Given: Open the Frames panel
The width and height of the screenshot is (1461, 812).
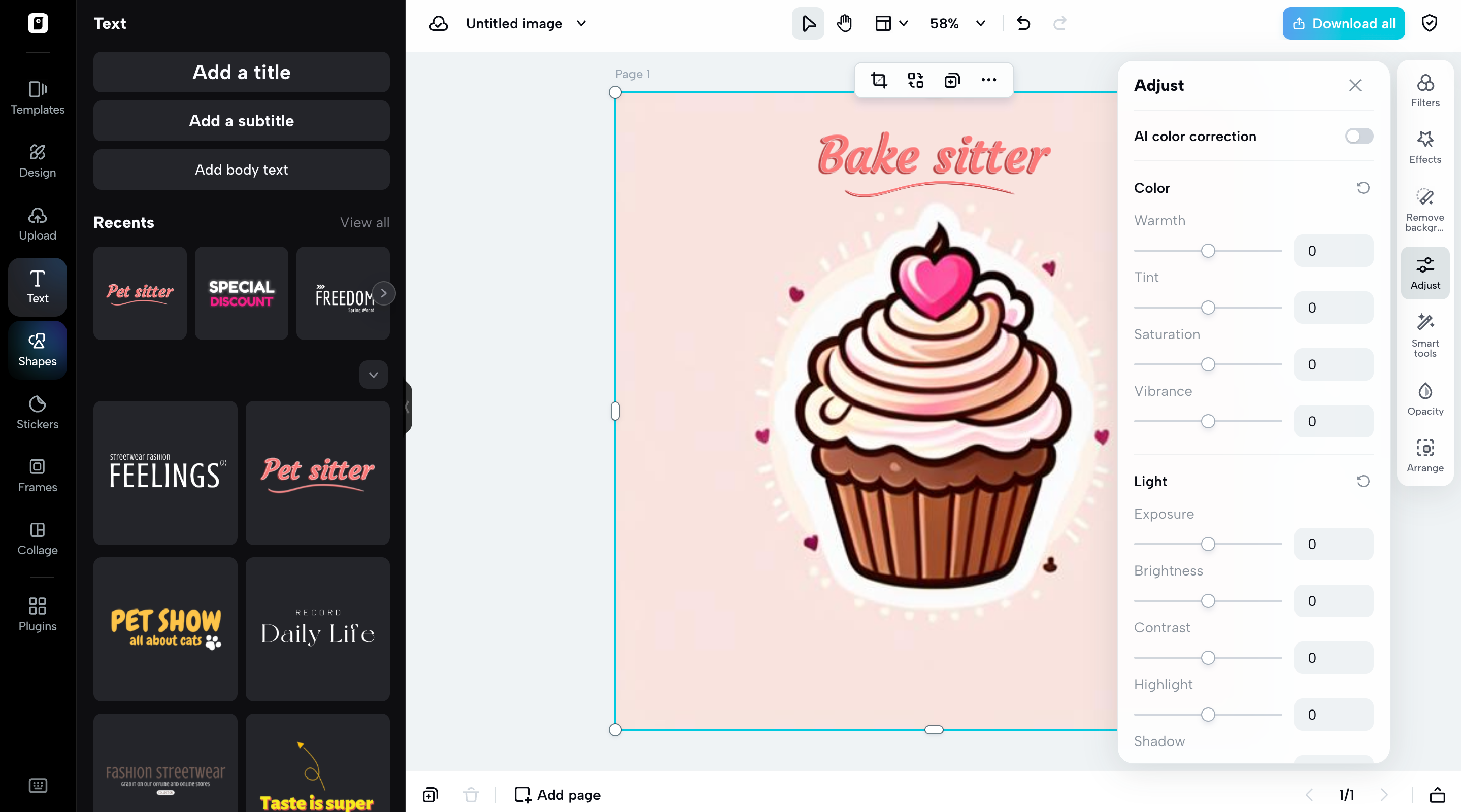Looking at the screenshot, I should (x=38, y=476).
